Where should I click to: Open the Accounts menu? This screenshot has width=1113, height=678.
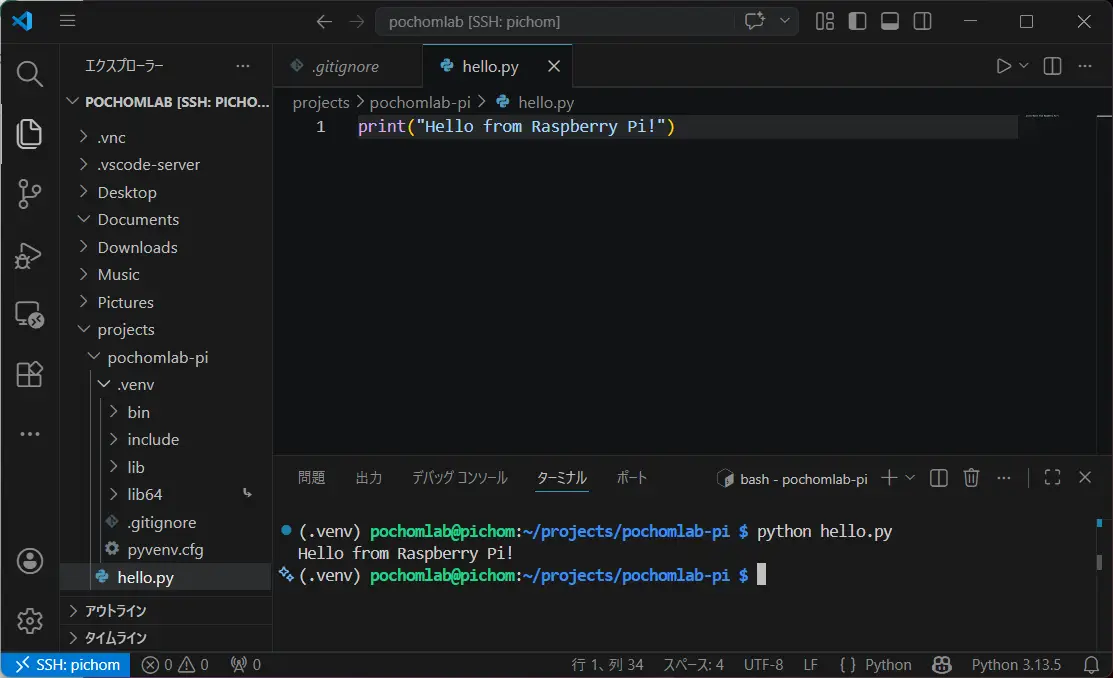click(x=29, y=561)
